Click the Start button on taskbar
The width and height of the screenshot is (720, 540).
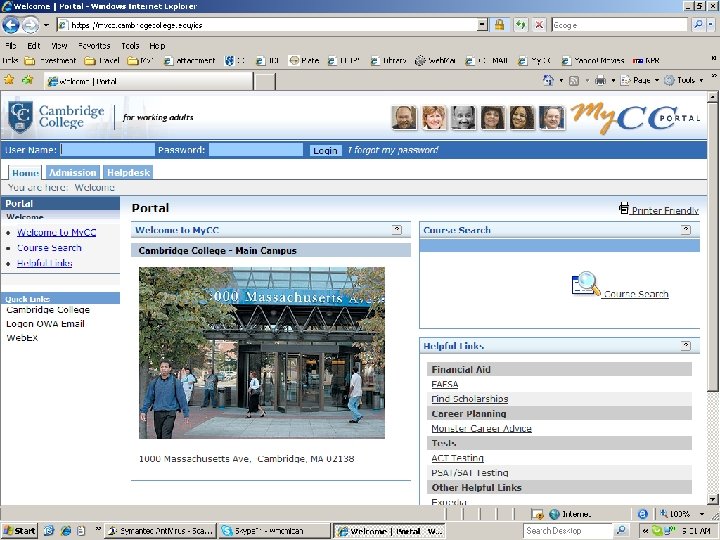19,531
